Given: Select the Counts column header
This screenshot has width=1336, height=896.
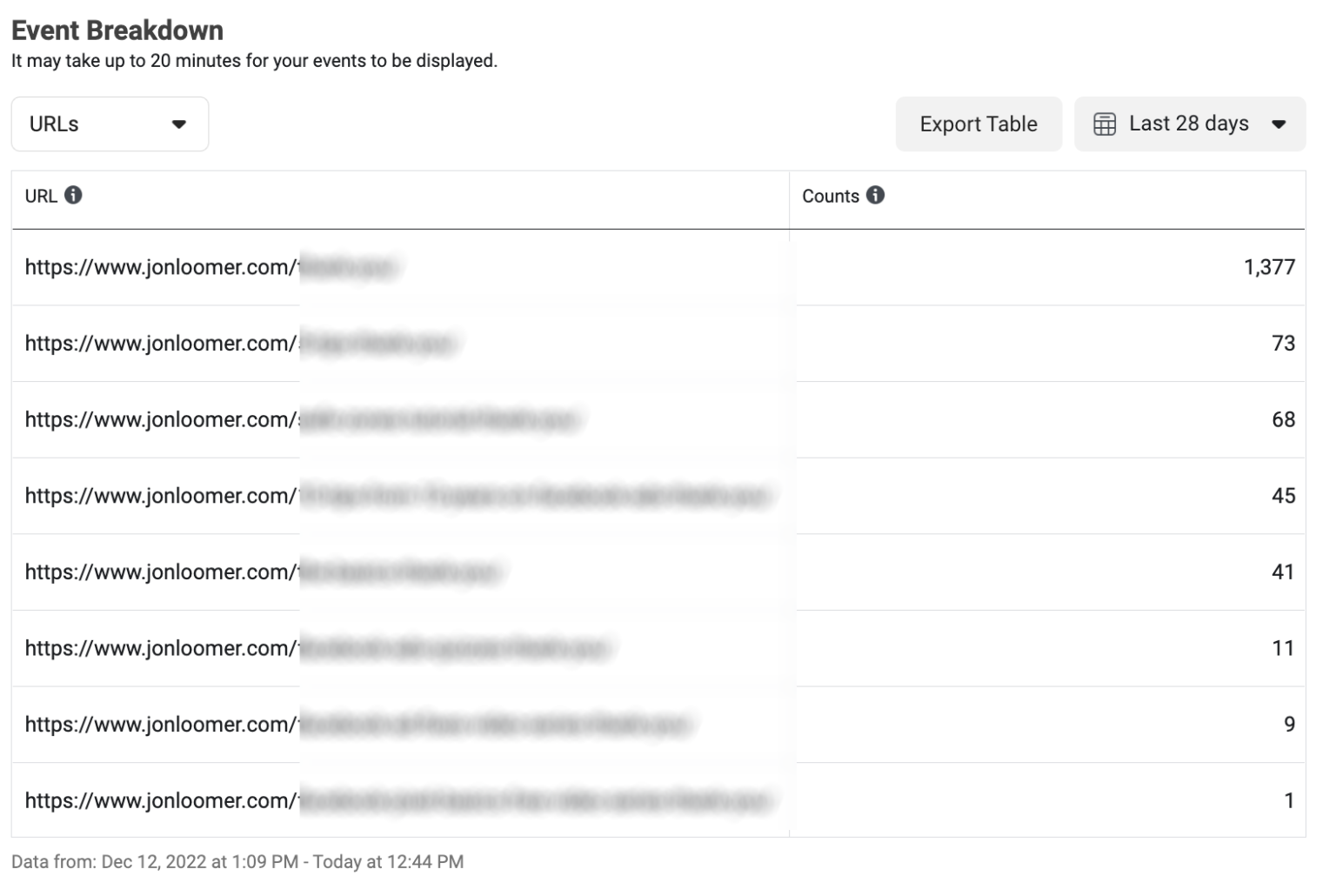Looking at the screenshot, I should (x=831, y=196).
